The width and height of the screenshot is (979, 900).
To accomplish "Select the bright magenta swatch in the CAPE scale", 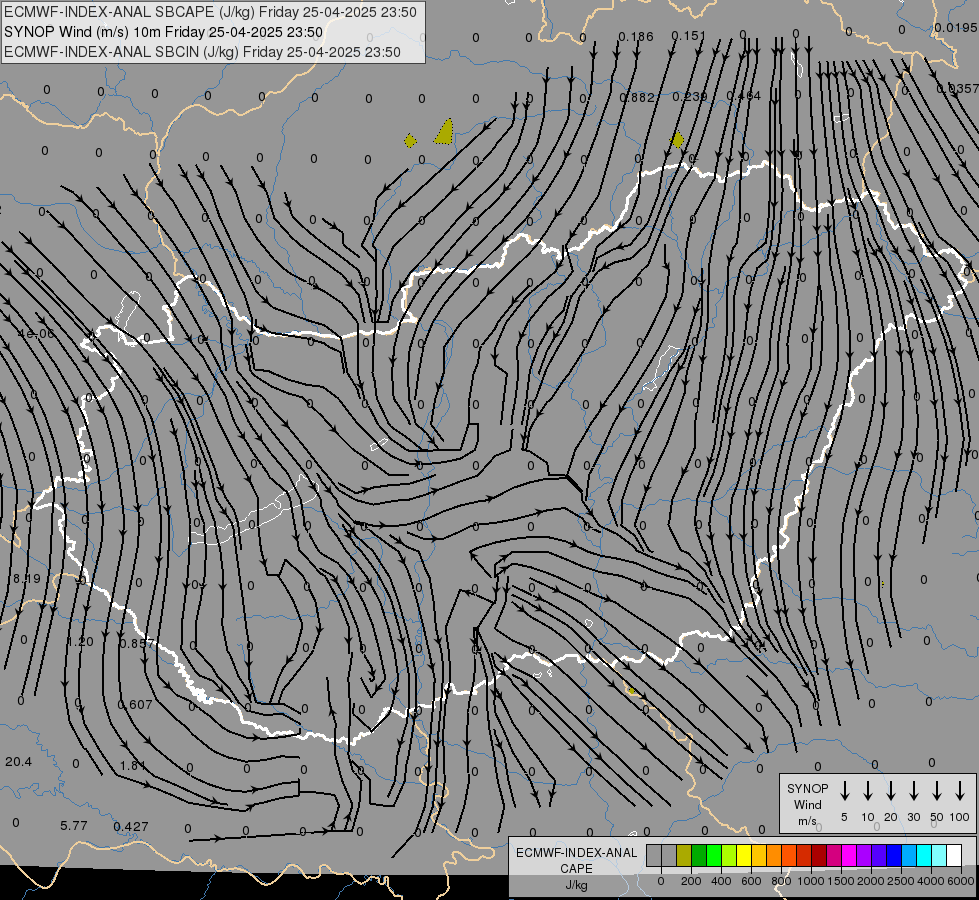I will [x=849, y=855].
